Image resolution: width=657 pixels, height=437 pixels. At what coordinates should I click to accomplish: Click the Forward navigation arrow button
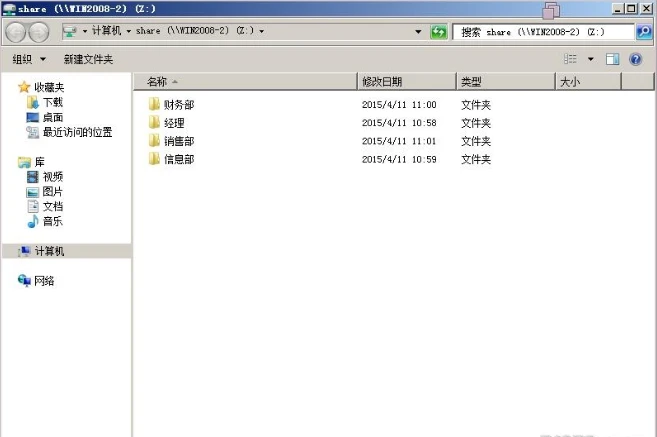click(x=39, y=32)
